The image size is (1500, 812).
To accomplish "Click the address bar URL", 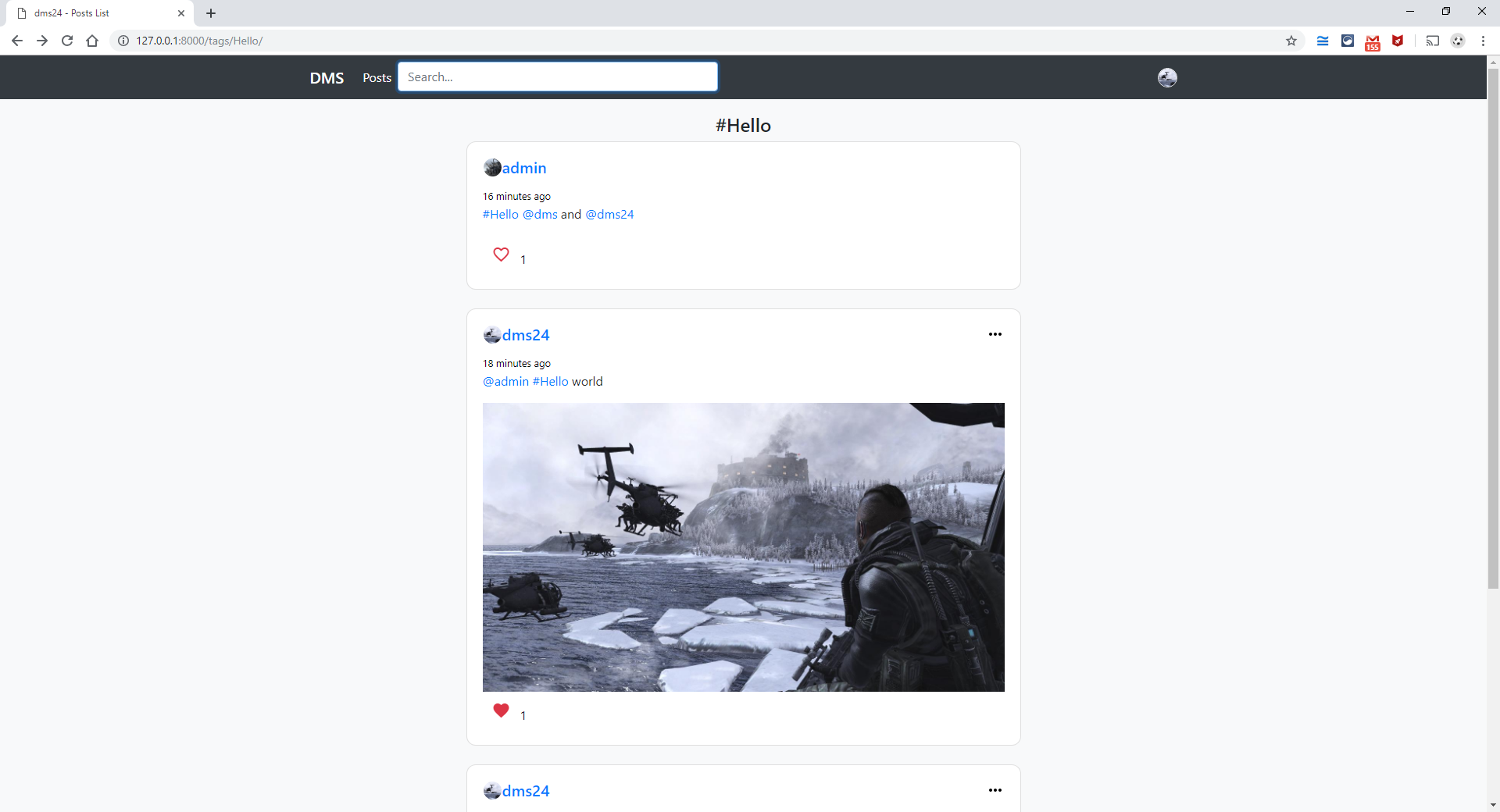I will (x=199, y=41).
